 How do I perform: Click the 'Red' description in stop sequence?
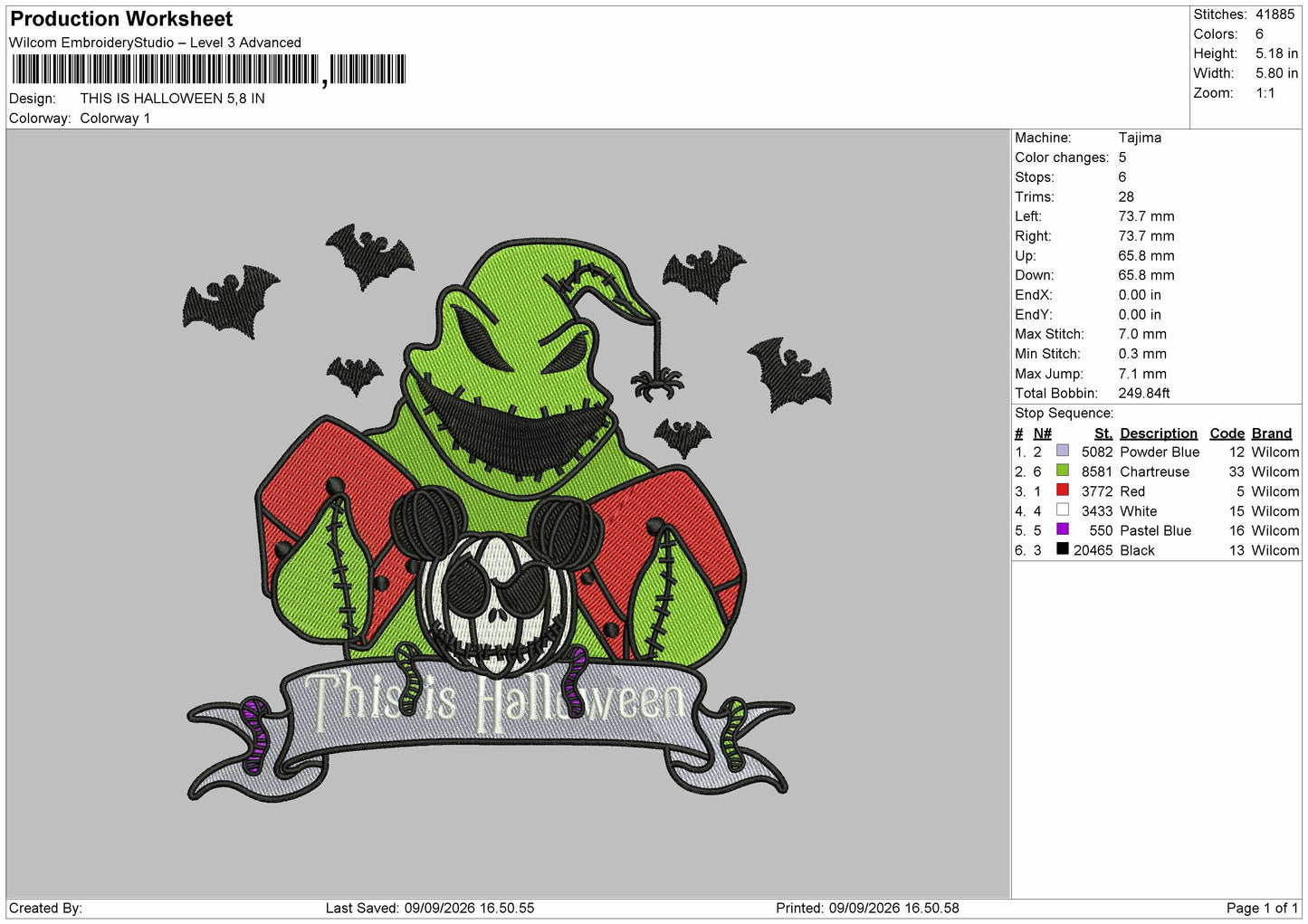pyautogui.click(x=1132, y=491)
